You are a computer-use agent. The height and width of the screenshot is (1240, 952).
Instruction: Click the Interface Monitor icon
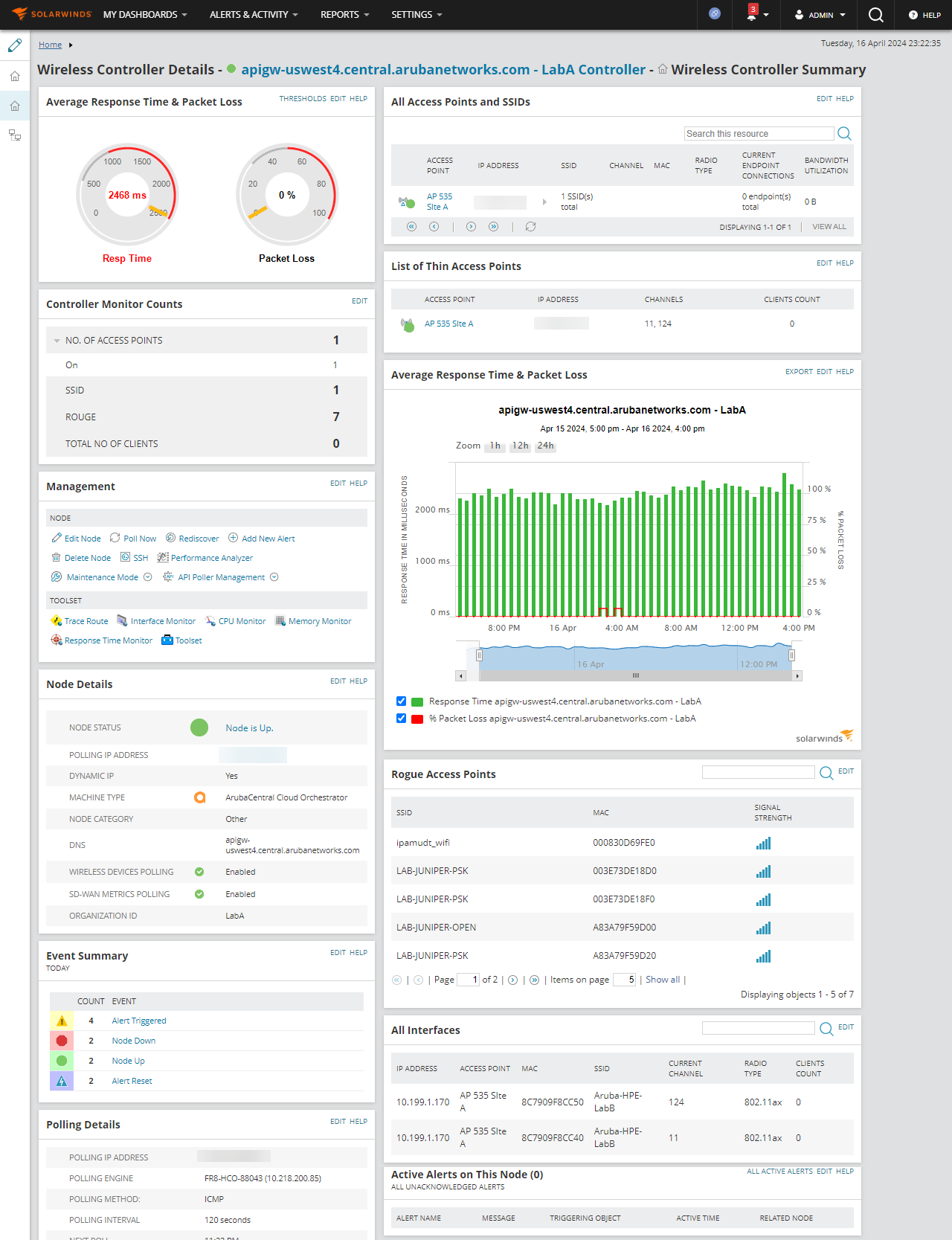click(x=123, y=621)
